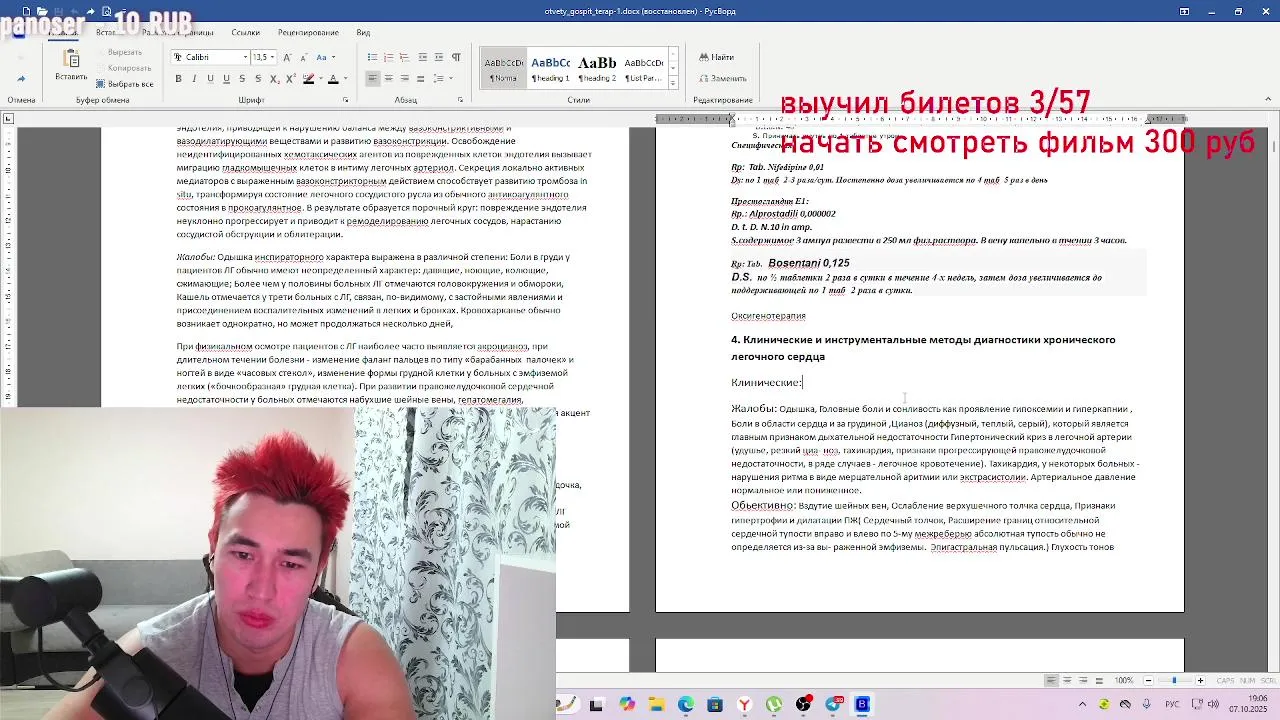The image size is (1280, 720).
Task: Click the New document icon in quick access
Action: (26, 11)
